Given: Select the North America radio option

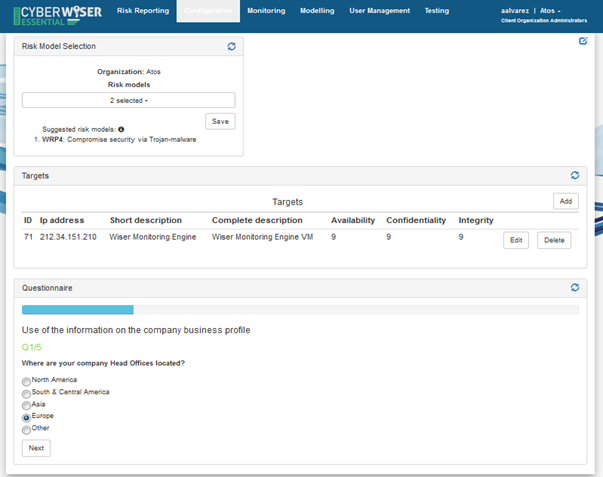Looking at the screenshot, I should (26, 382).
